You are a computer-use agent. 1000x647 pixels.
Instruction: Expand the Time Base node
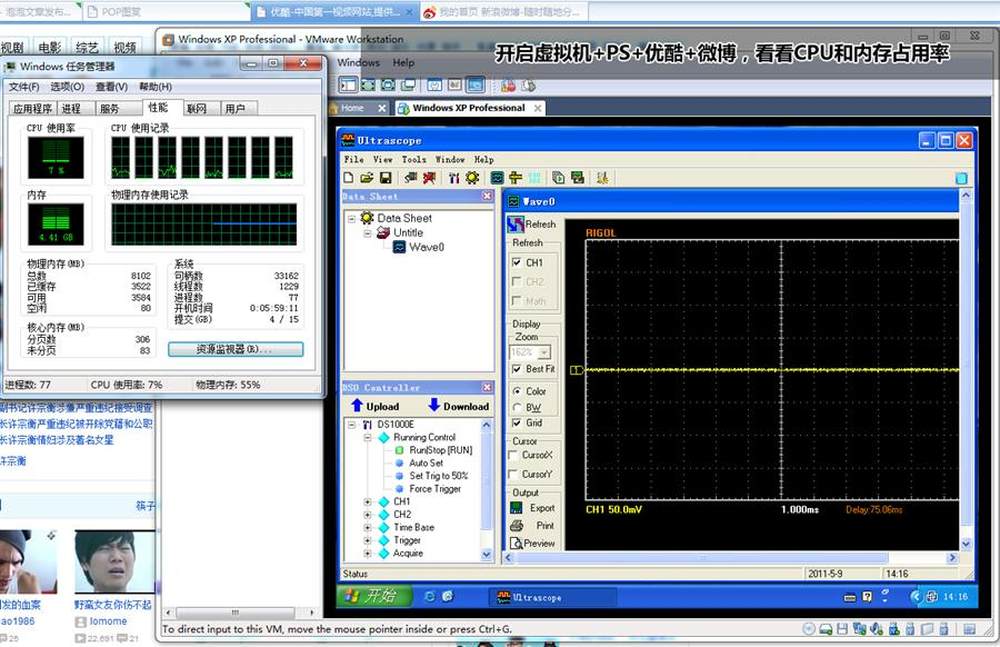367,528
